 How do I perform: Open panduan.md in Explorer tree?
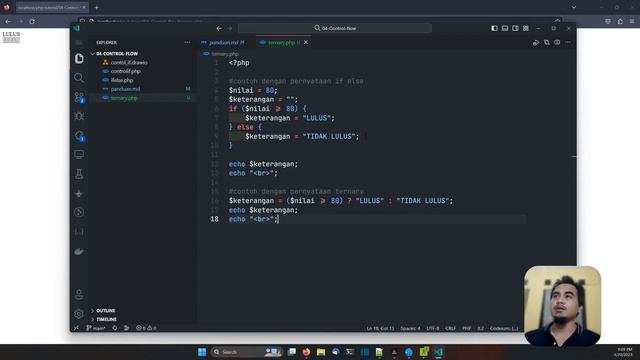pos(125,89)
